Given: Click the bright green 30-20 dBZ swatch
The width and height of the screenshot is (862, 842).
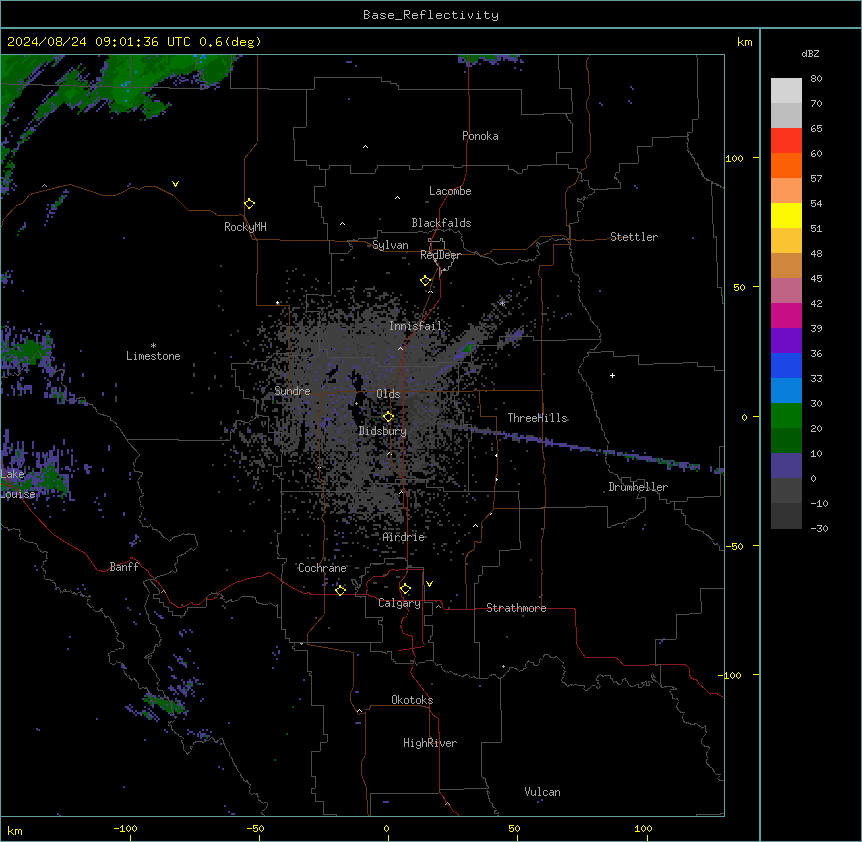Looking at the screenshot, I should point(786,416).
